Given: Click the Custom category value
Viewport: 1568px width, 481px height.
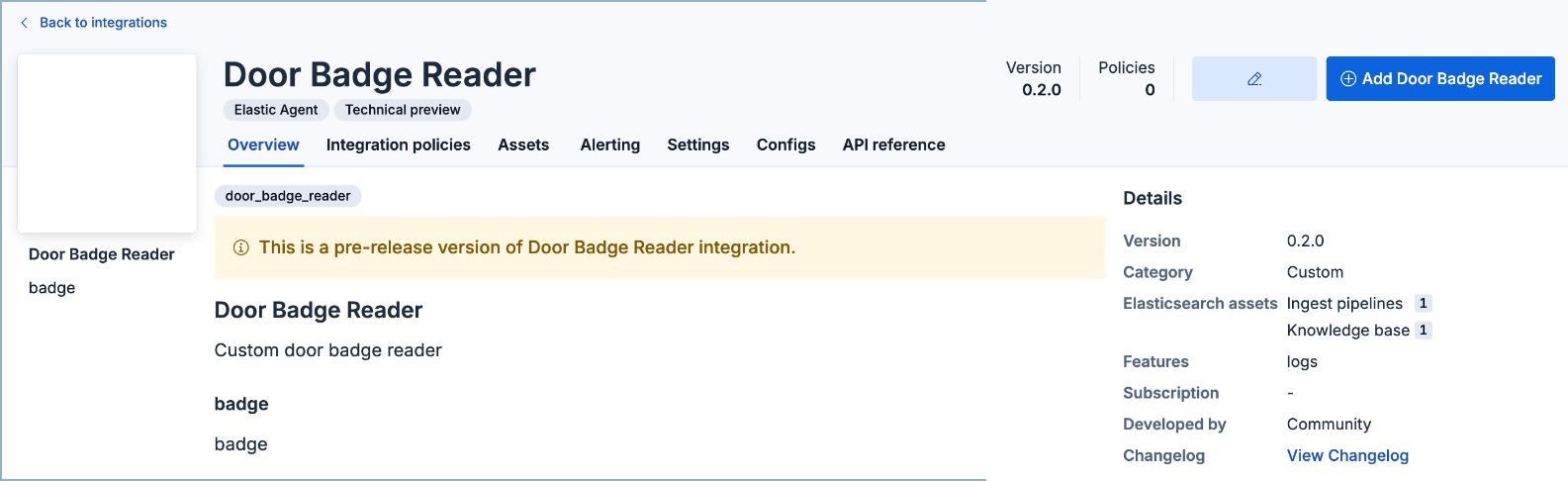Looking at the screenshot, I should pyautogui.click(x=1315, y=272).
